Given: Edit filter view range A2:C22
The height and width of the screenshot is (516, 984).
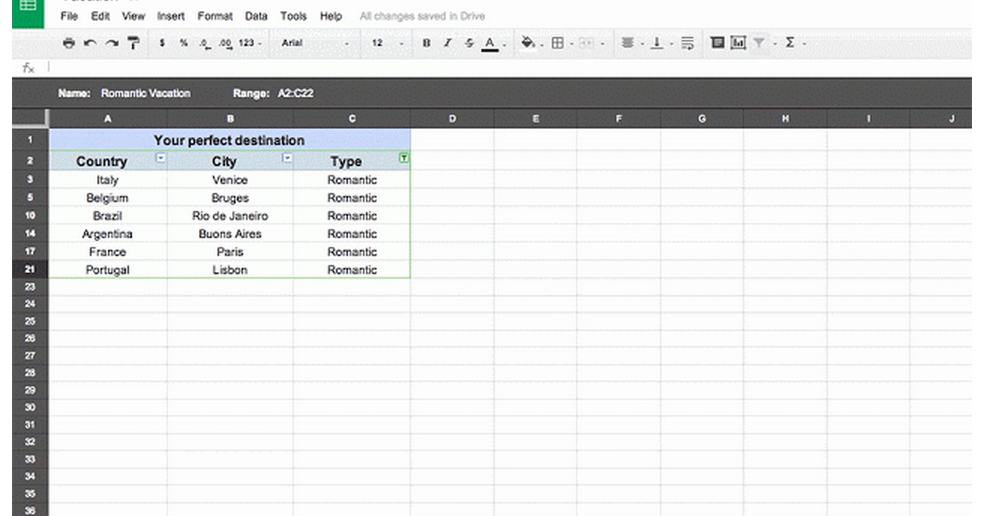Looking at the screenshot, I should (296, 93).
